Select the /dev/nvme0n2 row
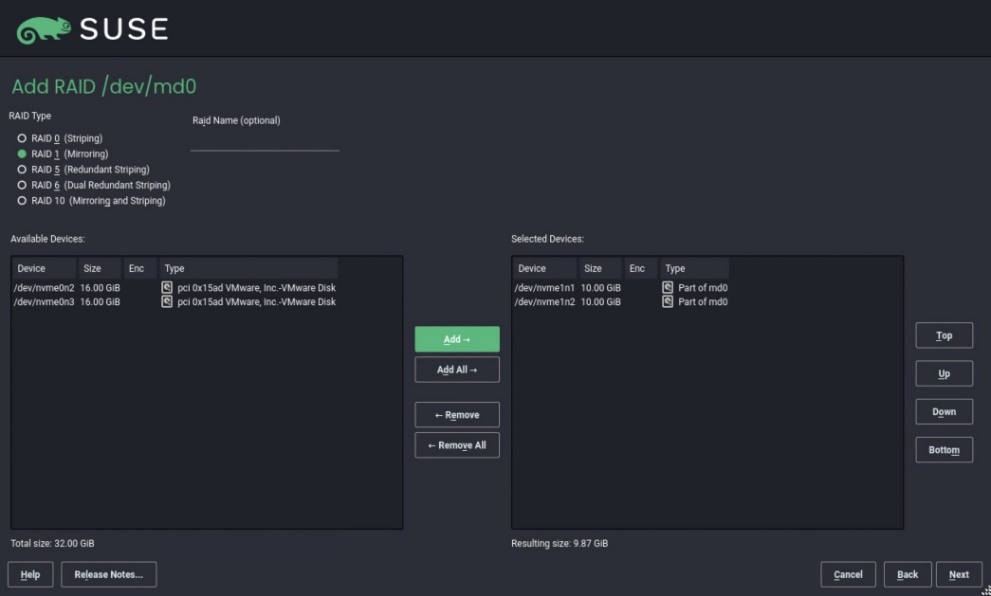This screenshot has width=991, height=596. tap(48, 287)
